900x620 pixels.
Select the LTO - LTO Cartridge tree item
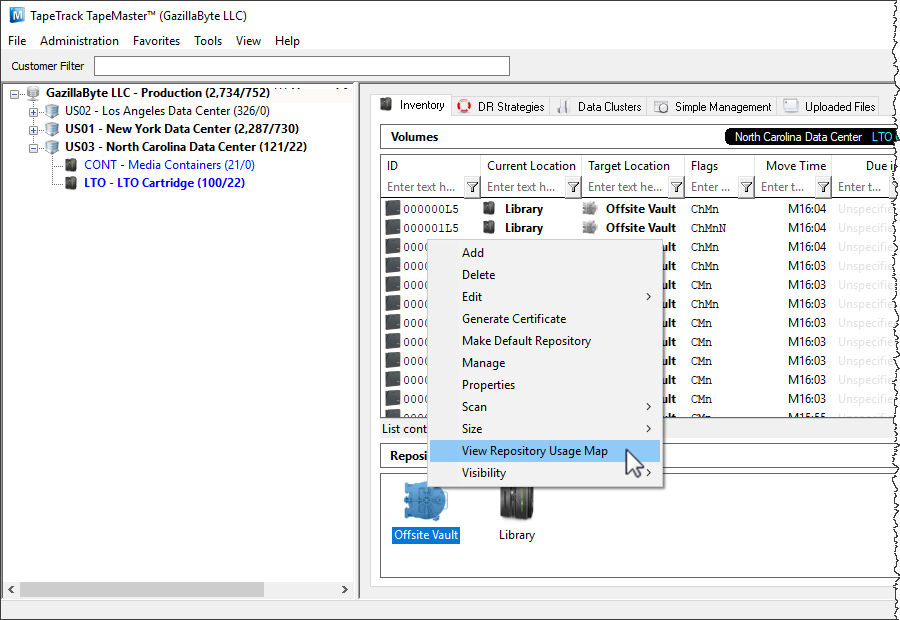click(x=165, y=183)
